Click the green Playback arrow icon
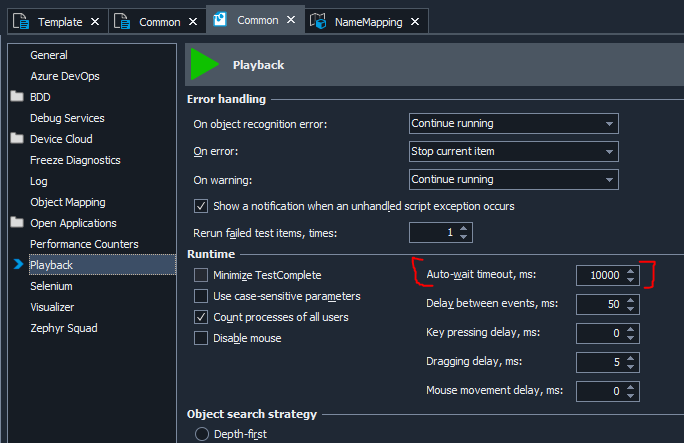This screenshot has height=443, width=684. click(x=205, y=64)
